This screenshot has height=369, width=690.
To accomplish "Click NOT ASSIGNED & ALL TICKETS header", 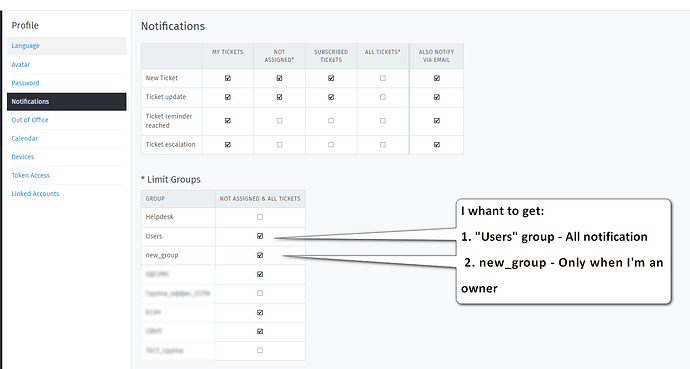I will click(260, 199).
